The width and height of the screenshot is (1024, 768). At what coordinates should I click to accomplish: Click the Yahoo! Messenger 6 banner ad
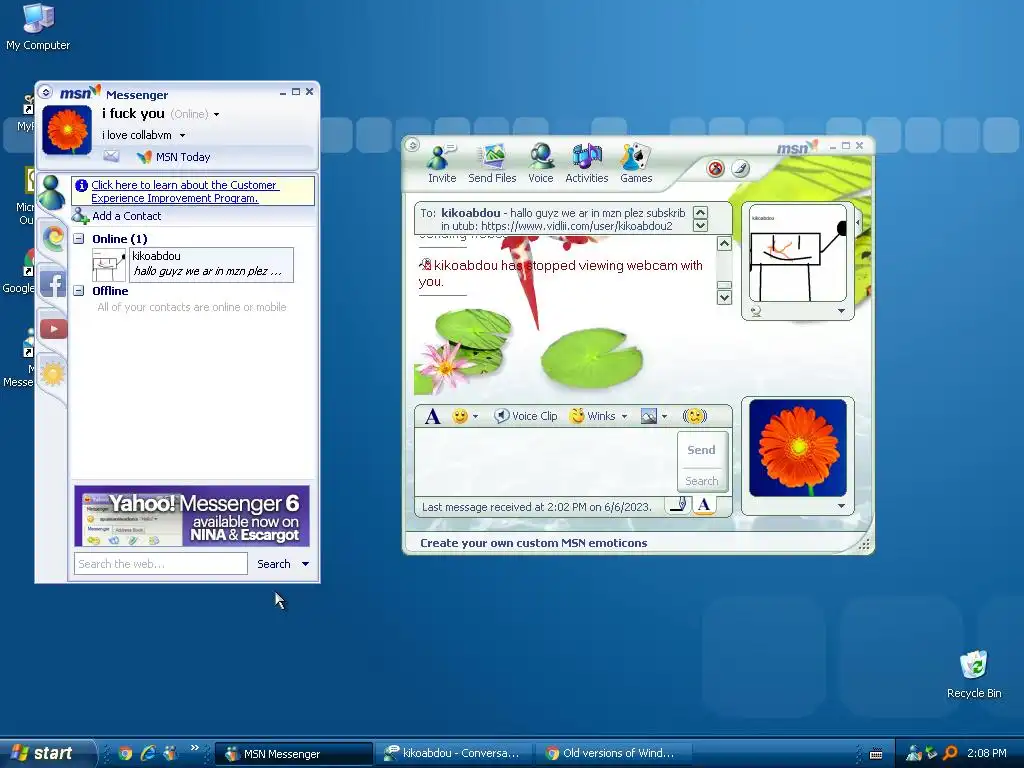click(x=191, y=516)
